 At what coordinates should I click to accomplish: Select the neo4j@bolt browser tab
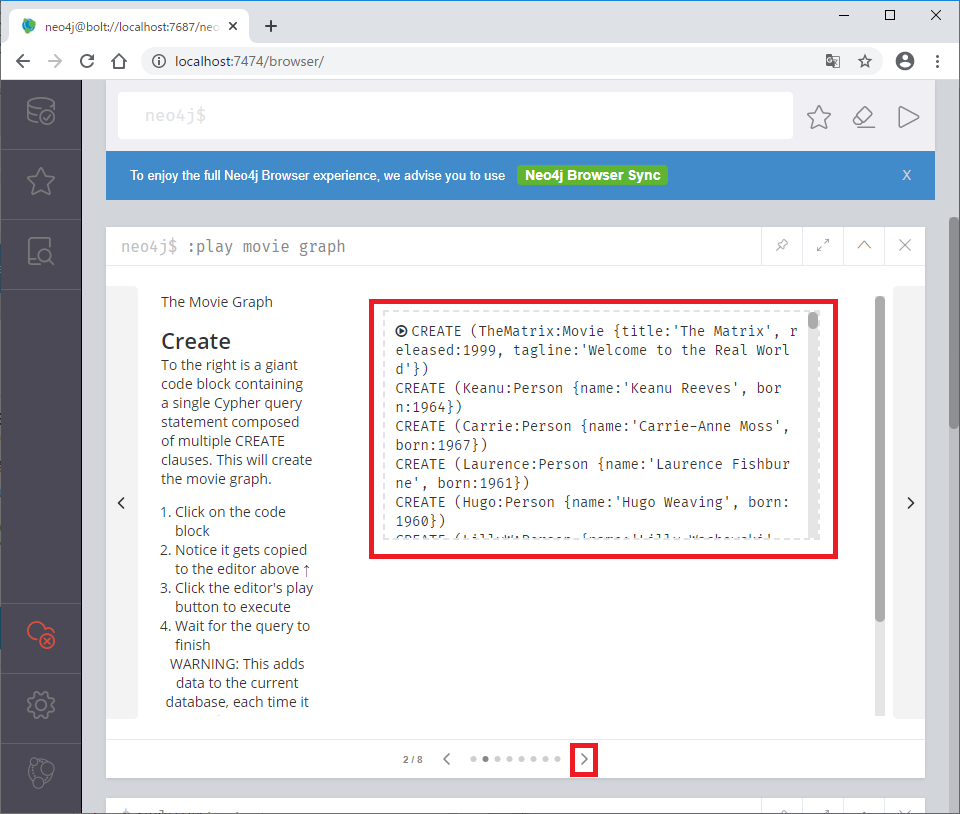pyautogui.click(x=129, y=26)
